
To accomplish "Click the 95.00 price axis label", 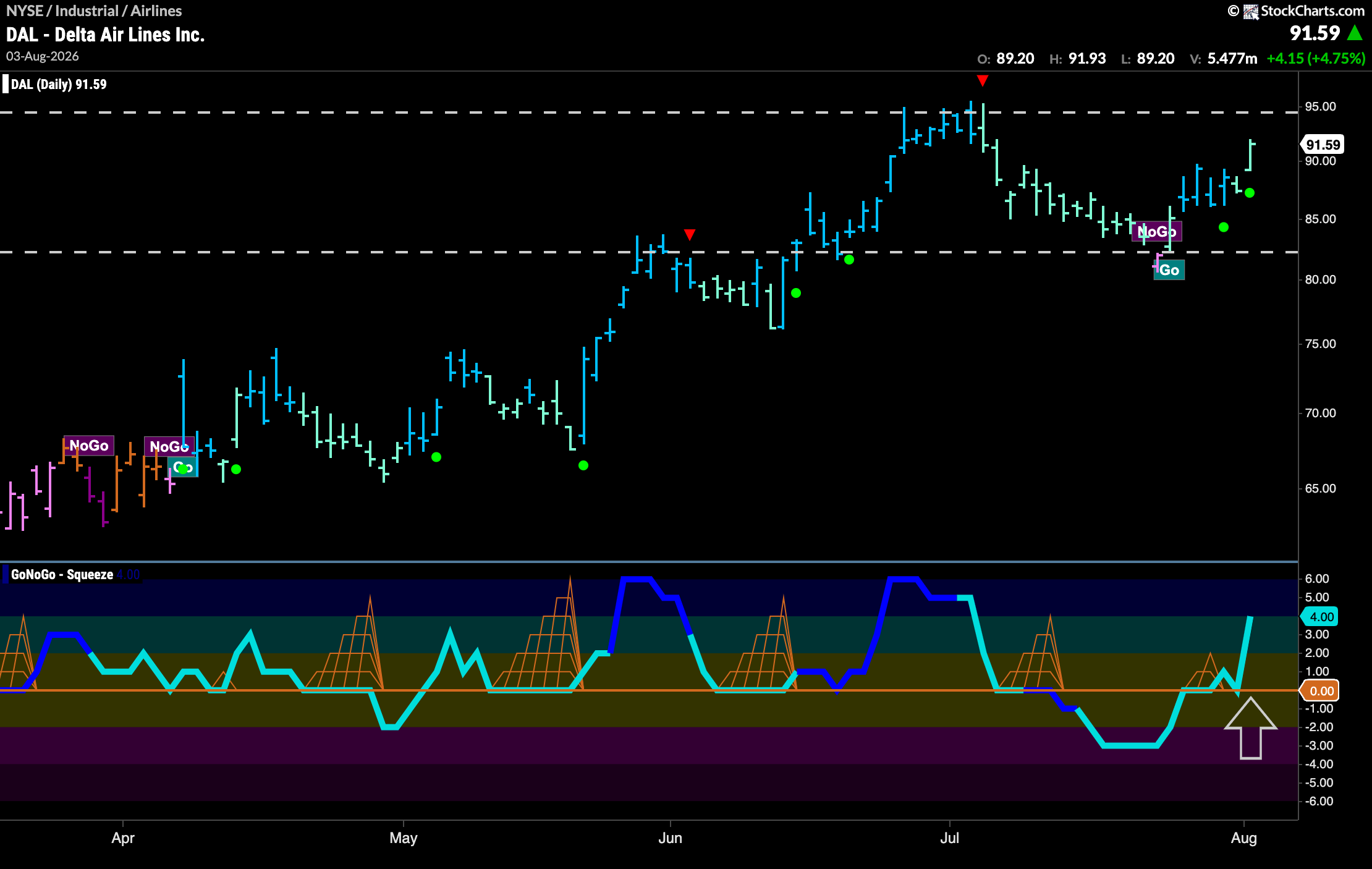I will click(x=1321, y=107).
